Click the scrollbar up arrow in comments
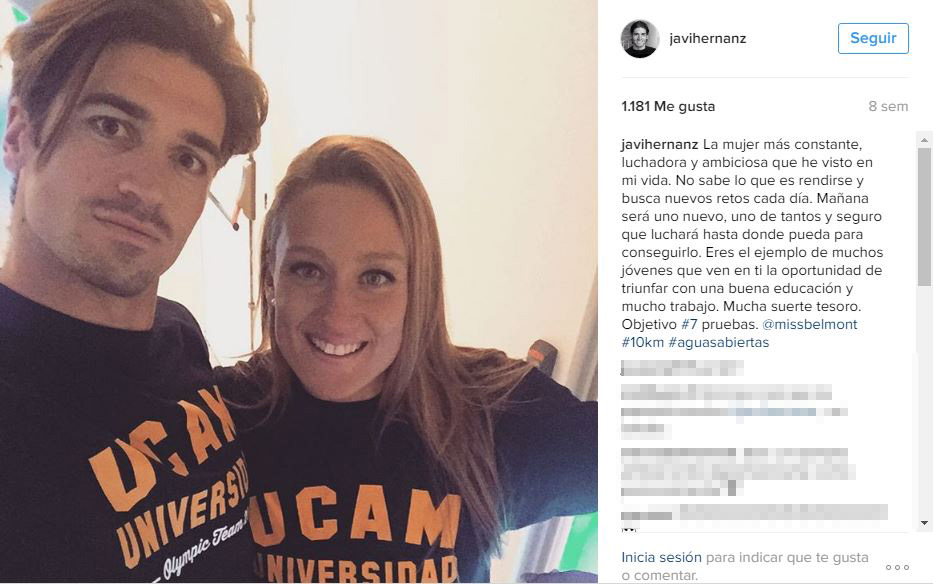Screen dimensions: 933x584 924,140
